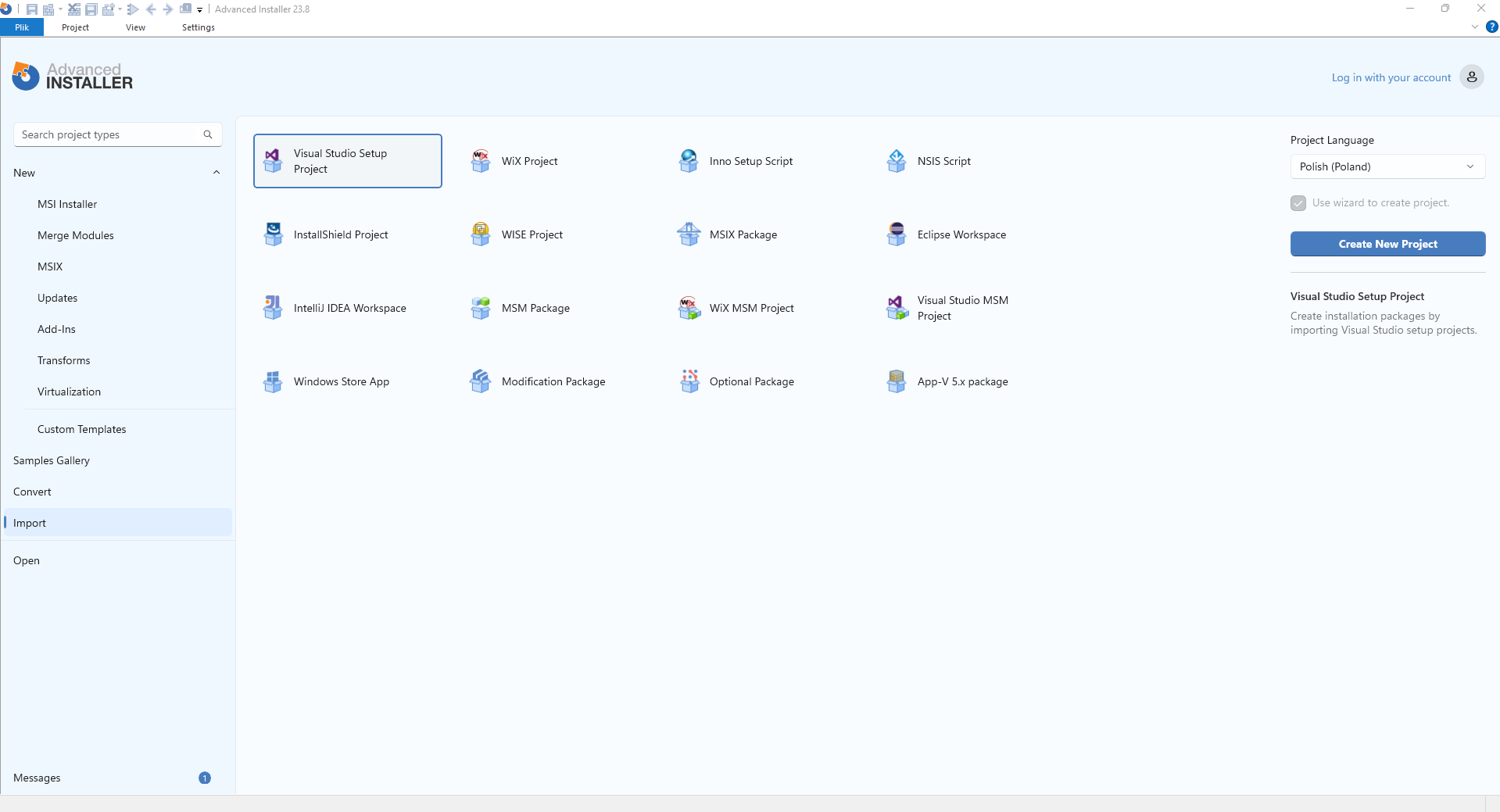
Task: Click the notifications flag icon in toolbar
Action: tap(185, 9)
